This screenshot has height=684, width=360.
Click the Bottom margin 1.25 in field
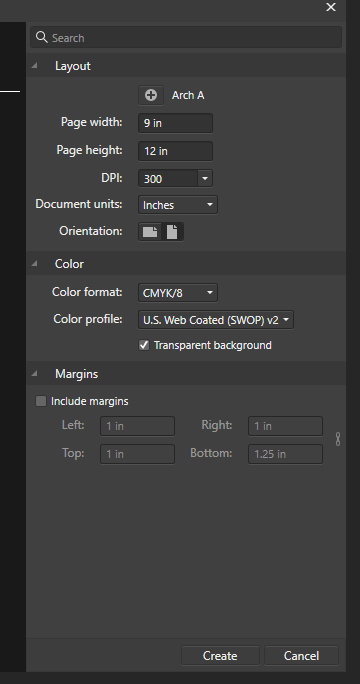285,454
